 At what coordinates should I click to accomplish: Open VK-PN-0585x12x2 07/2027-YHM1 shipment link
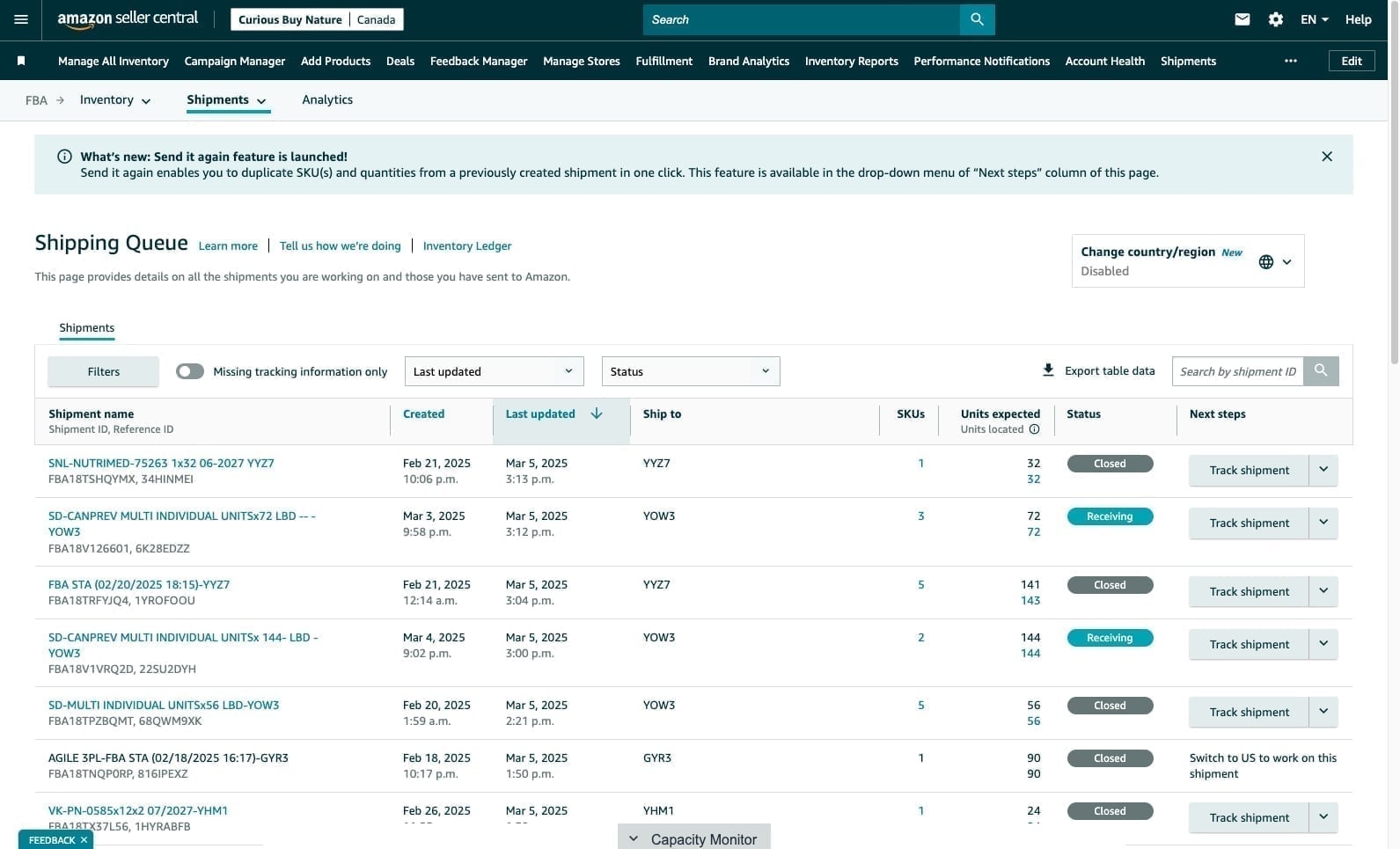click(x=138, y=811)
